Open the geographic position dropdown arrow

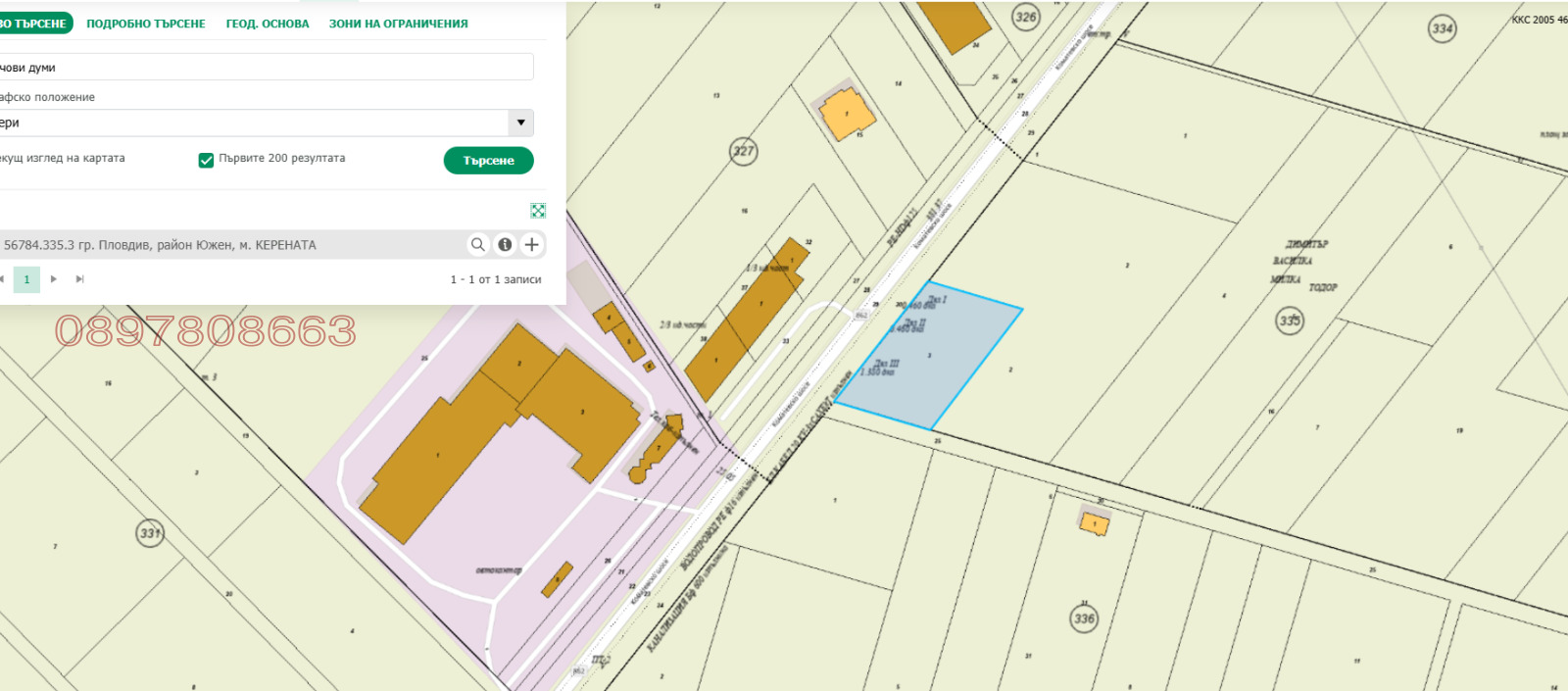click(520, 123)
